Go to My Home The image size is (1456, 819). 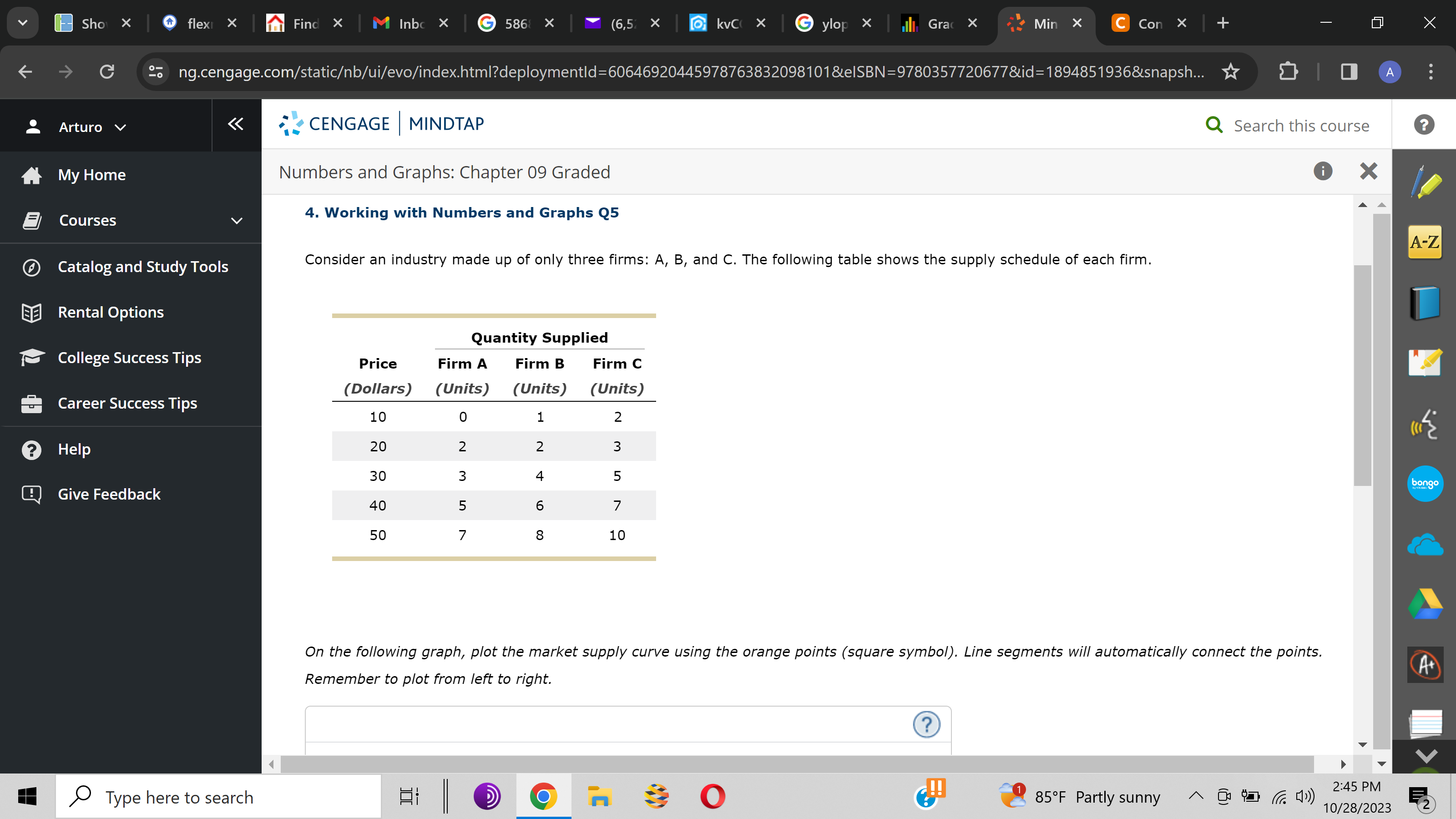(91, 175)
